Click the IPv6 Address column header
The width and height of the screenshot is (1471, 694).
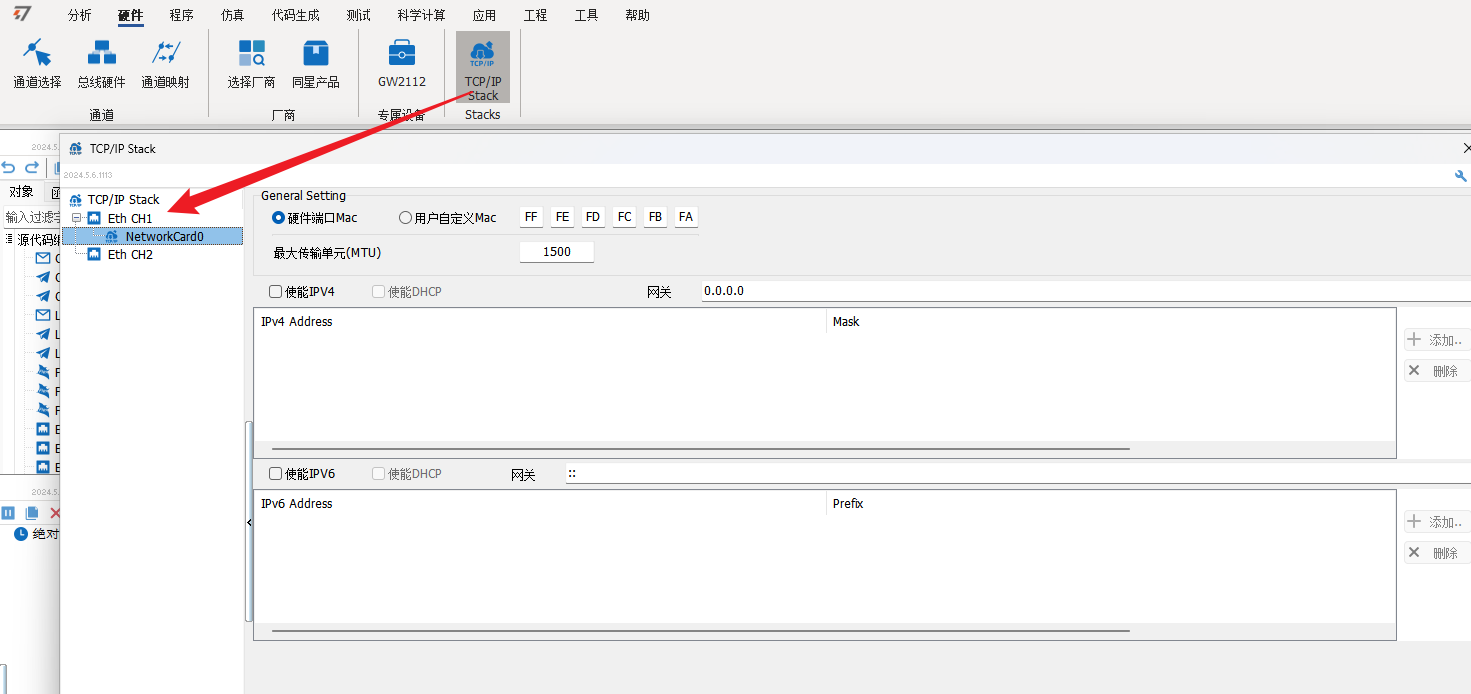click(x=540, y=503)
